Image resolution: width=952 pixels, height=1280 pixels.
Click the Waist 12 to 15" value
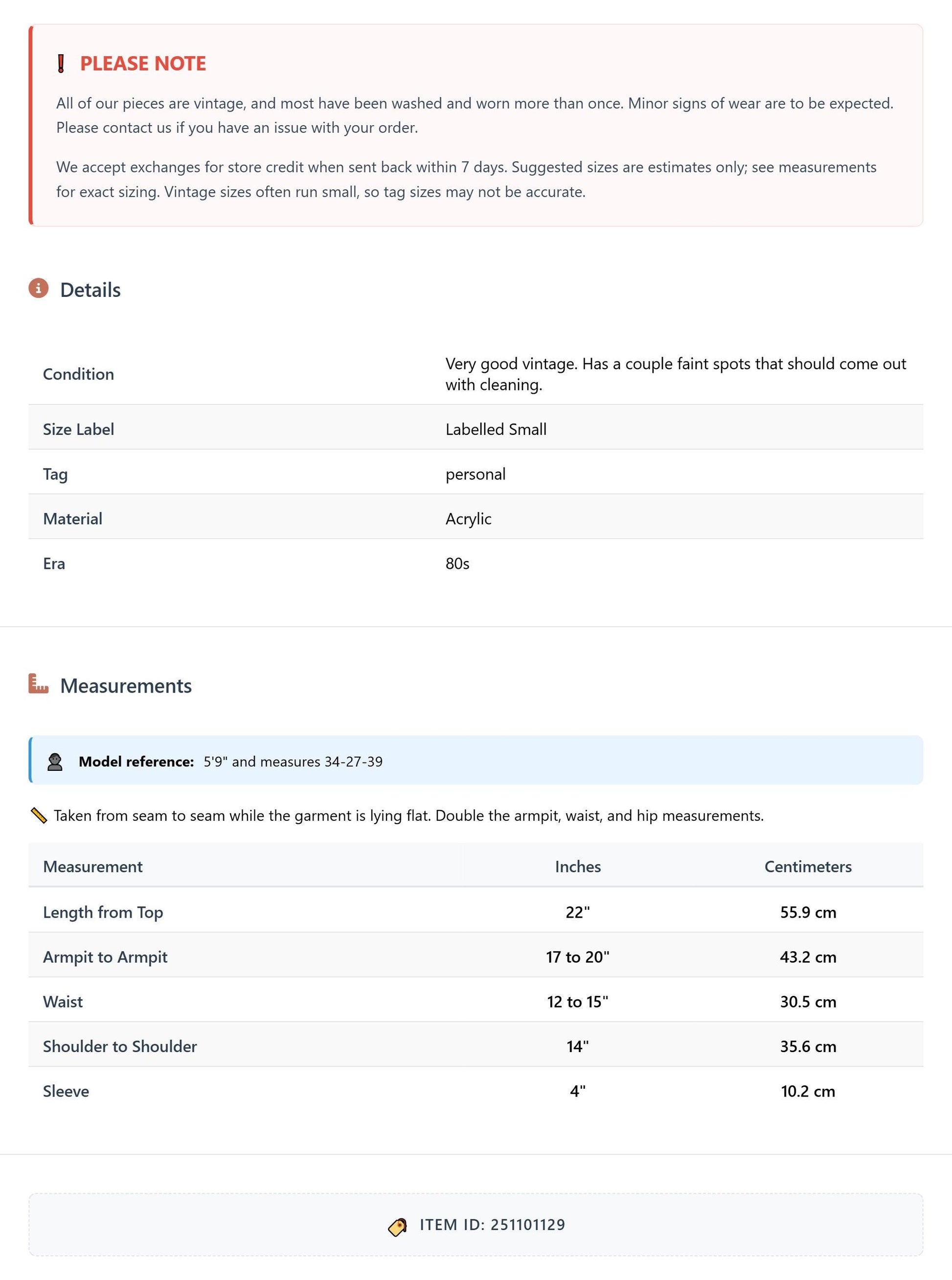578,1001
